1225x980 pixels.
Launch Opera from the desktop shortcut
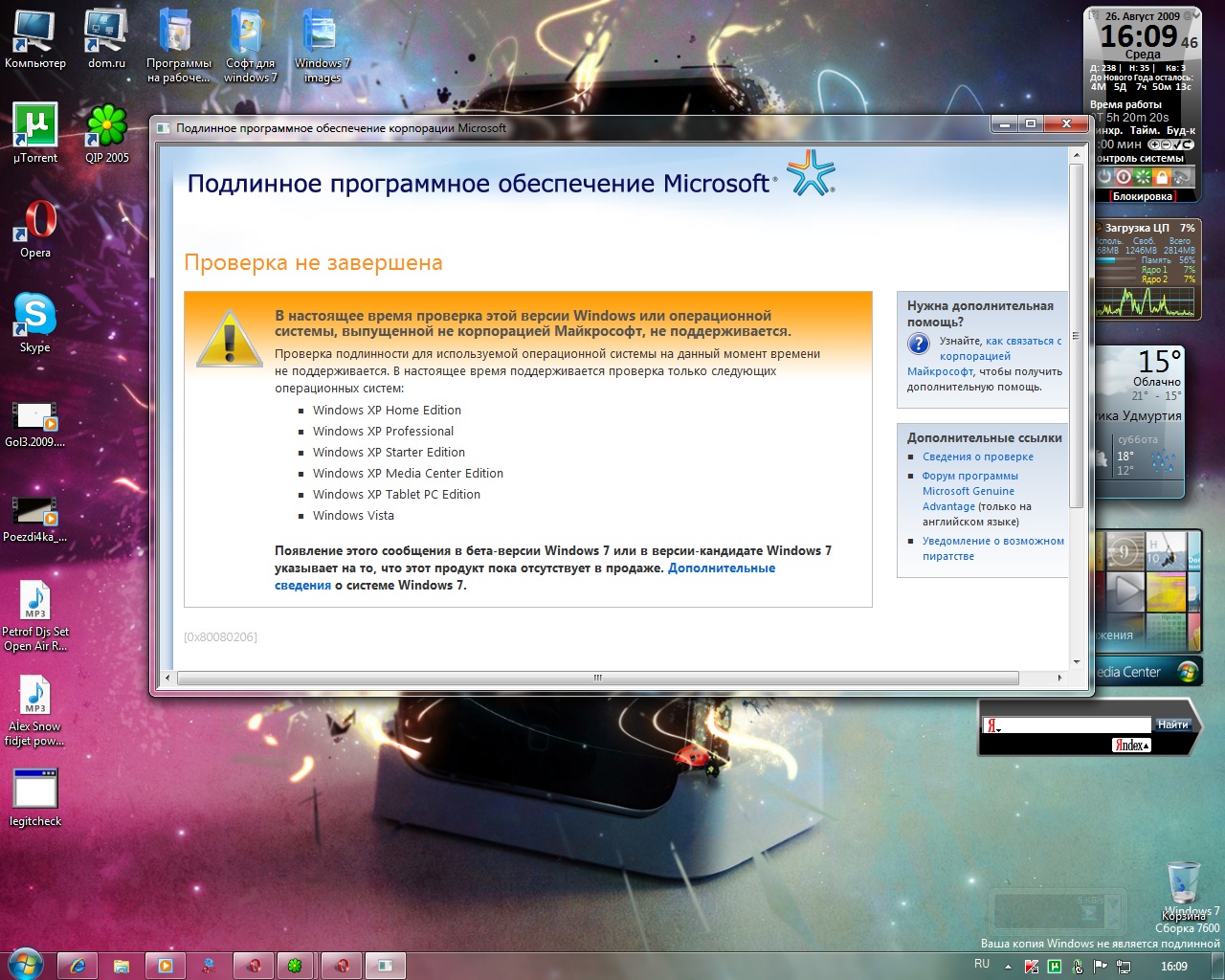(35, 228)
